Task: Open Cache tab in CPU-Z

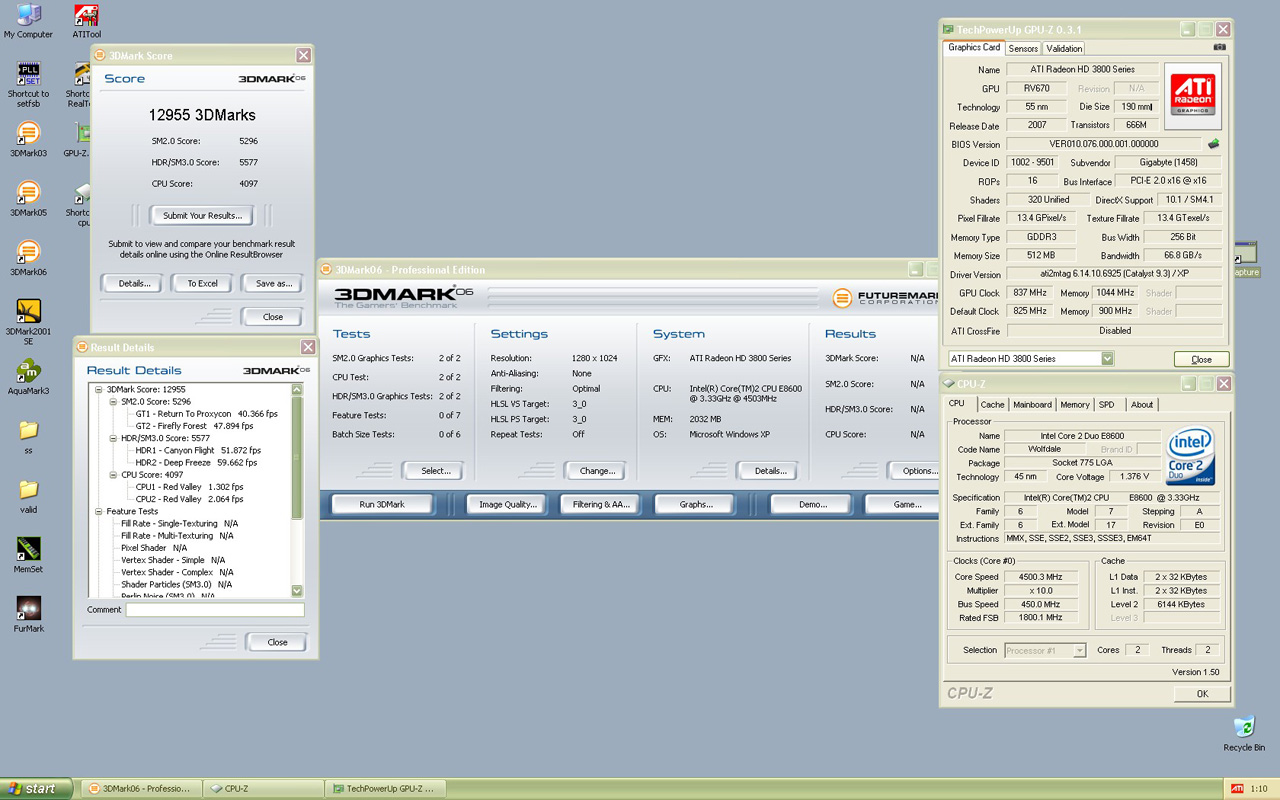Action: 992,405
